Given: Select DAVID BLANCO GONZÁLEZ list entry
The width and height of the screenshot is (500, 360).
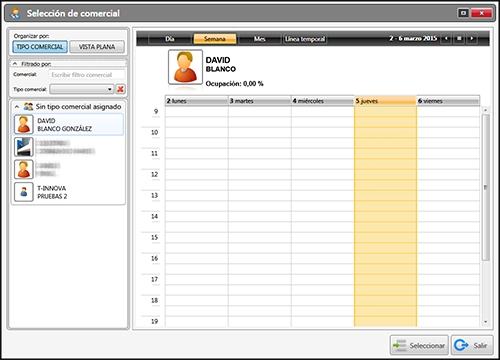Looking at the screenshot, I should pyautogui.click(x=68, y=124).
